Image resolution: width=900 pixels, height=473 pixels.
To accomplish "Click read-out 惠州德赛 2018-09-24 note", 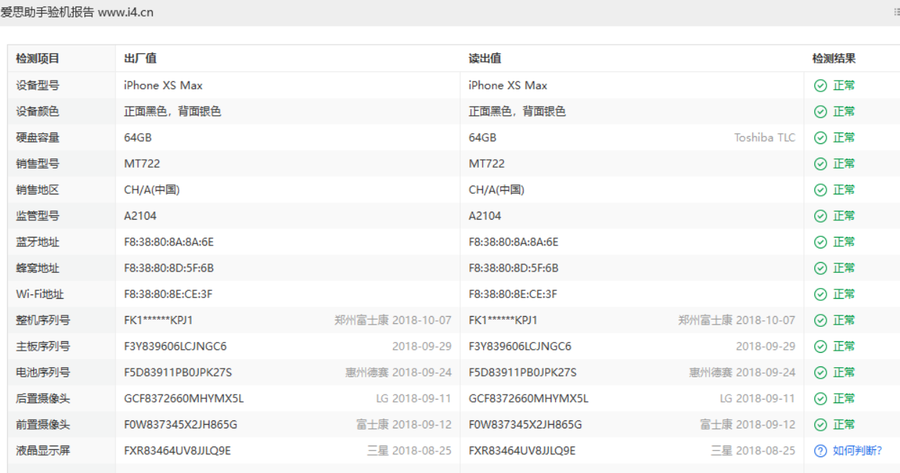I will pyautogui.click(x=742, y=373).
